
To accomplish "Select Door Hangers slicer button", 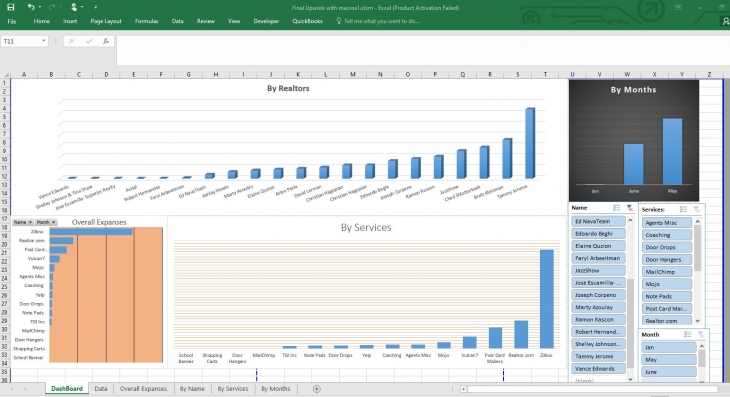I will 667,260.
